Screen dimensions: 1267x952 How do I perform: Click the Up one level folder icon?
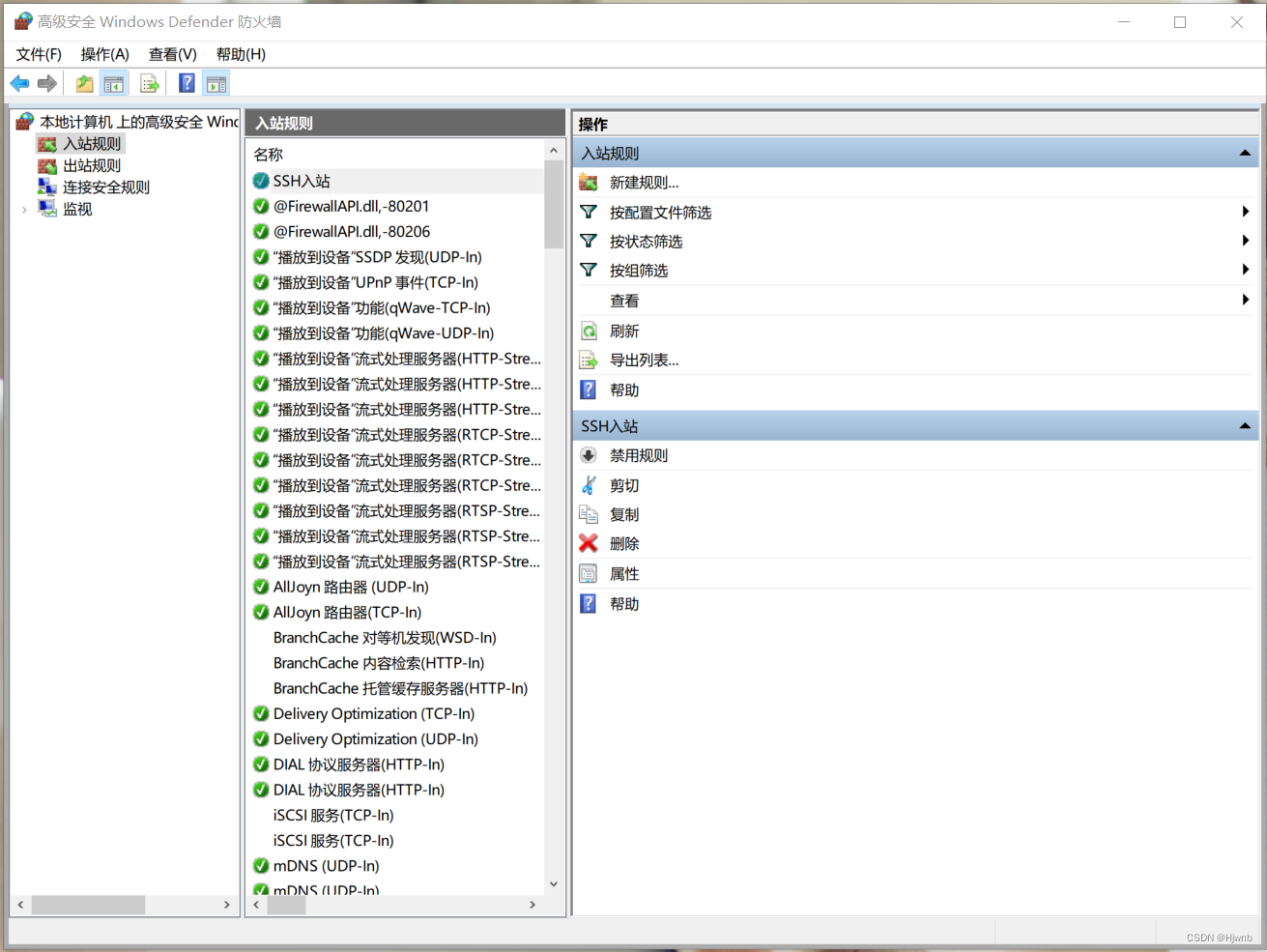85,84
